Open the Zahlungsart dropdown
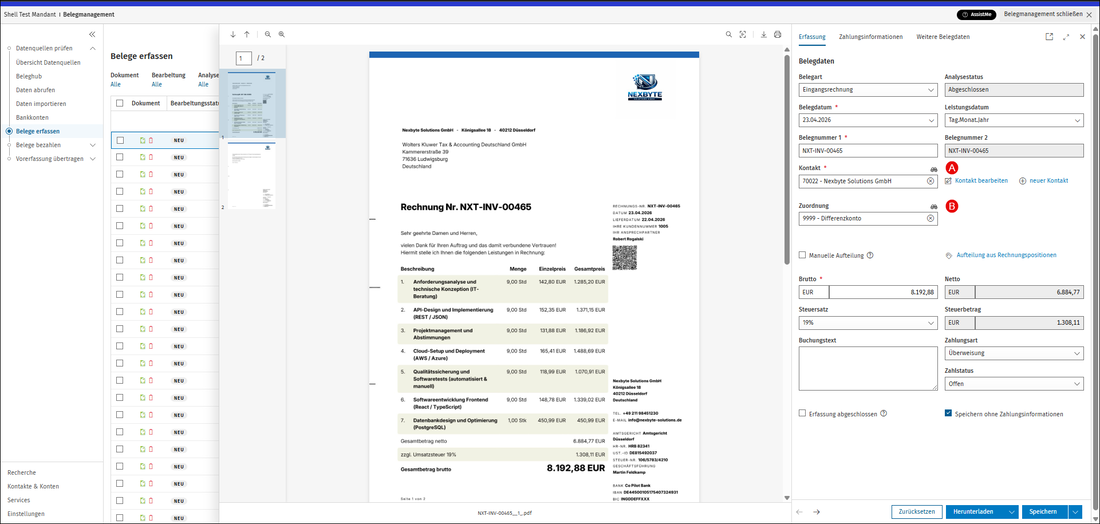Image resolution: width=1100 pixels, height=524 pixels. [1014, 354]
